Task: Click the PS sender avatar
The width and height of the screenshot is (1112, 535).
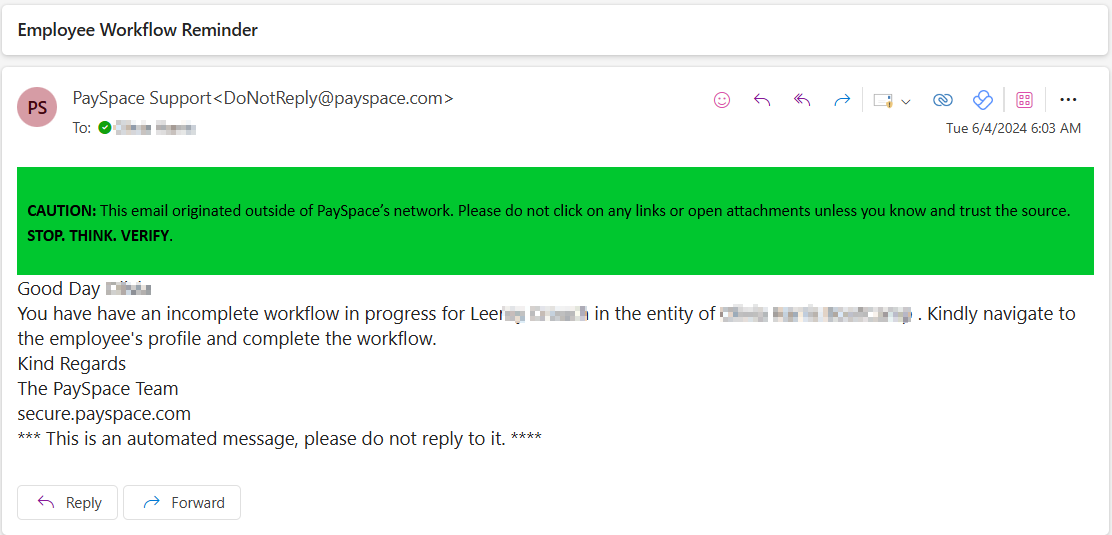Action: tap(37, 108)
